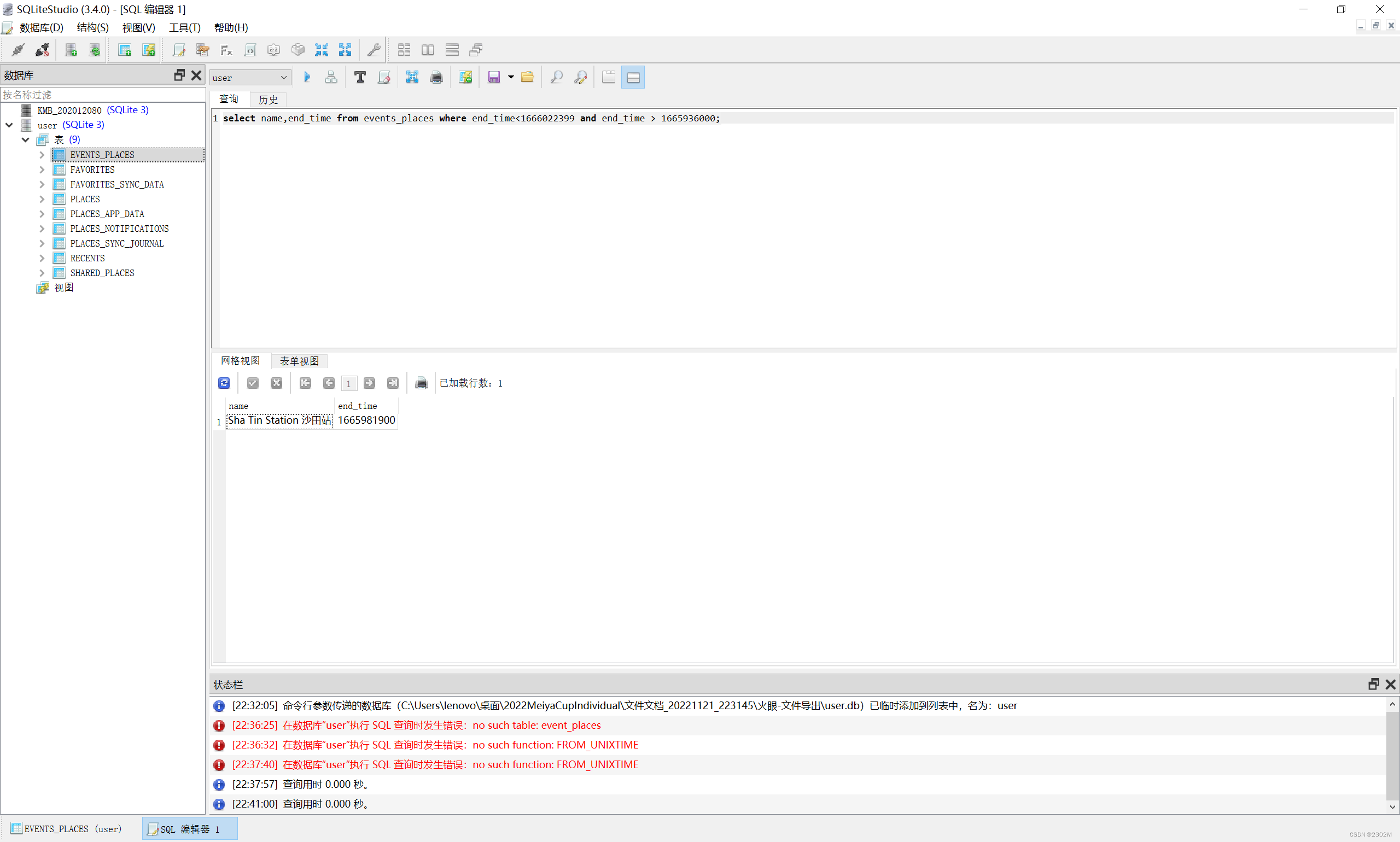
Task: Expand the FAVORITES table node
Action: (x=42, y=169)
